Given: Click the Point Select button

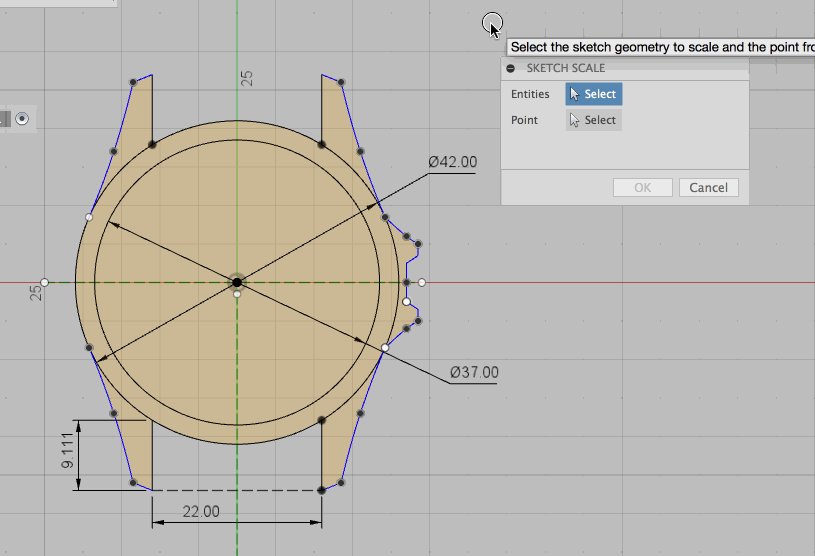Looking at the screenshot, I should [x=593, y=120].
